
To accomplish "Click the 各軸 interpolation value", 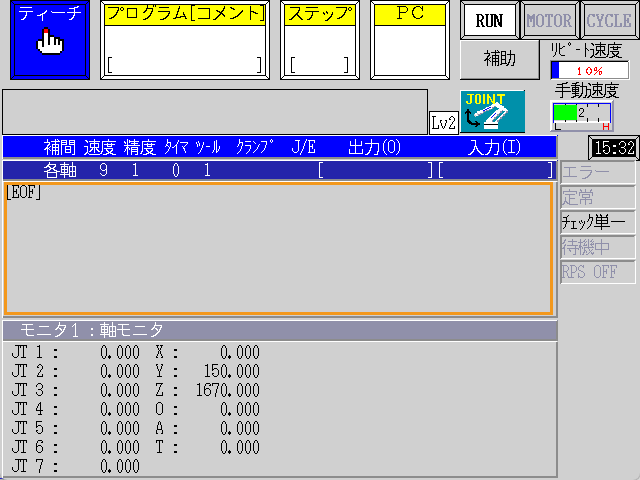I will pyautogui.click(x=60, y=170).
